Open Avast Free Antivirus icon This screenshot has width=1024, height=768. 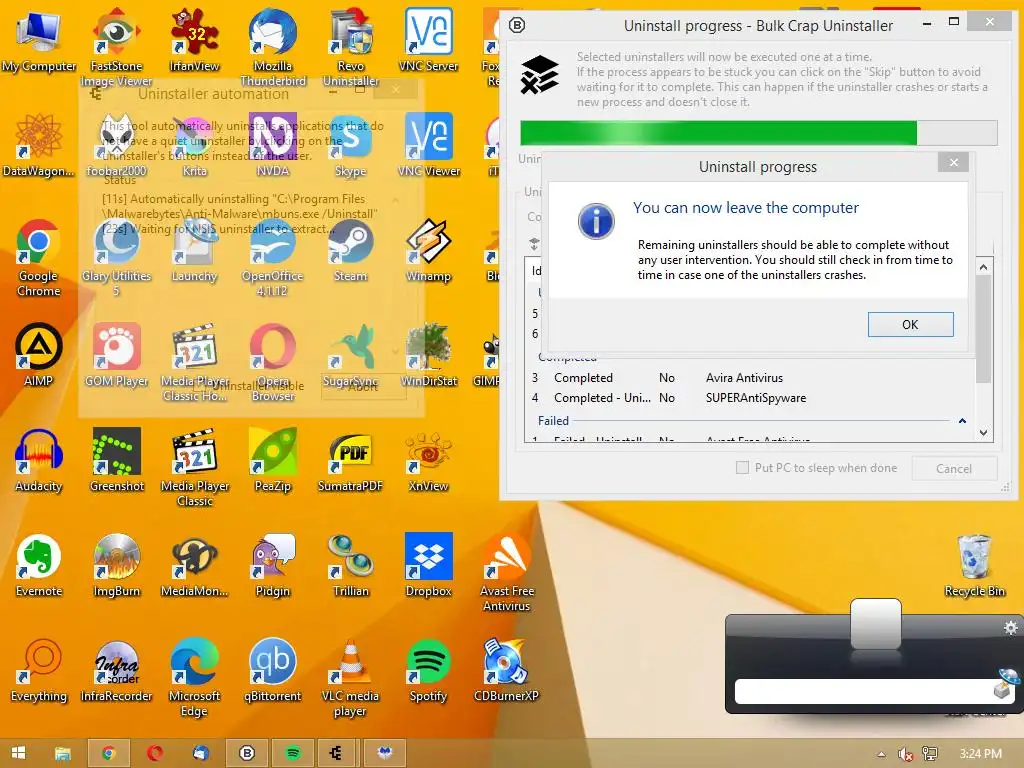pos(507,572)
